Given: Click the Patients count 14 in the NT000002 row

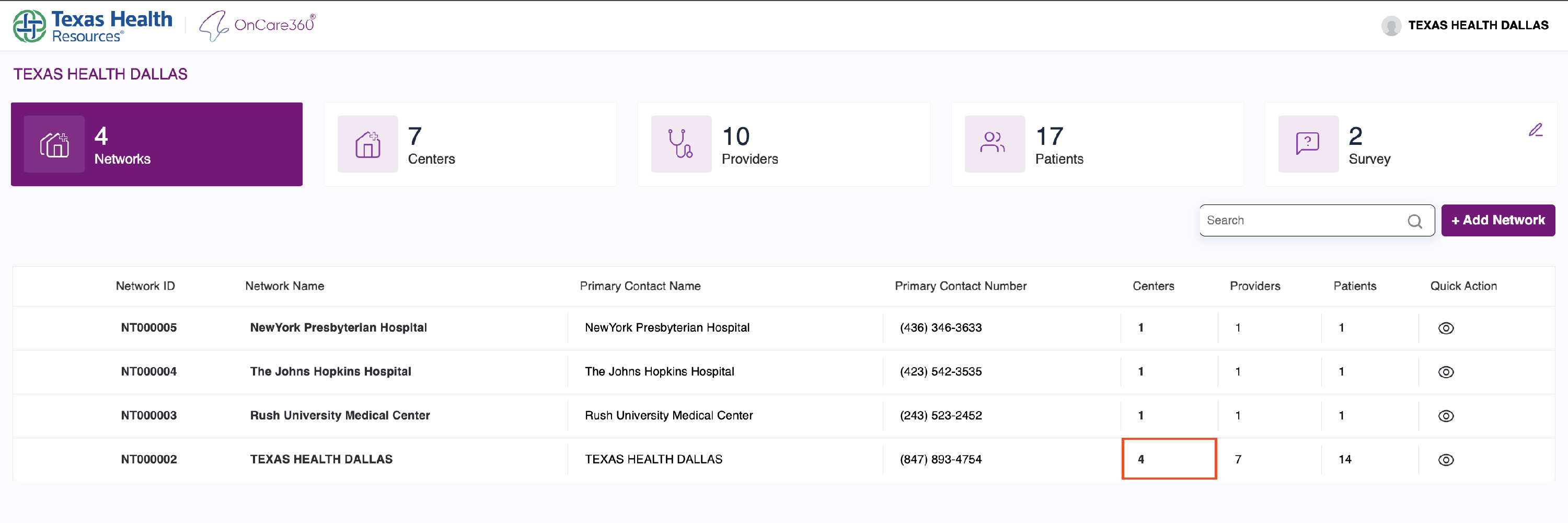Looking at the screenshot, I should (1345, 459).
